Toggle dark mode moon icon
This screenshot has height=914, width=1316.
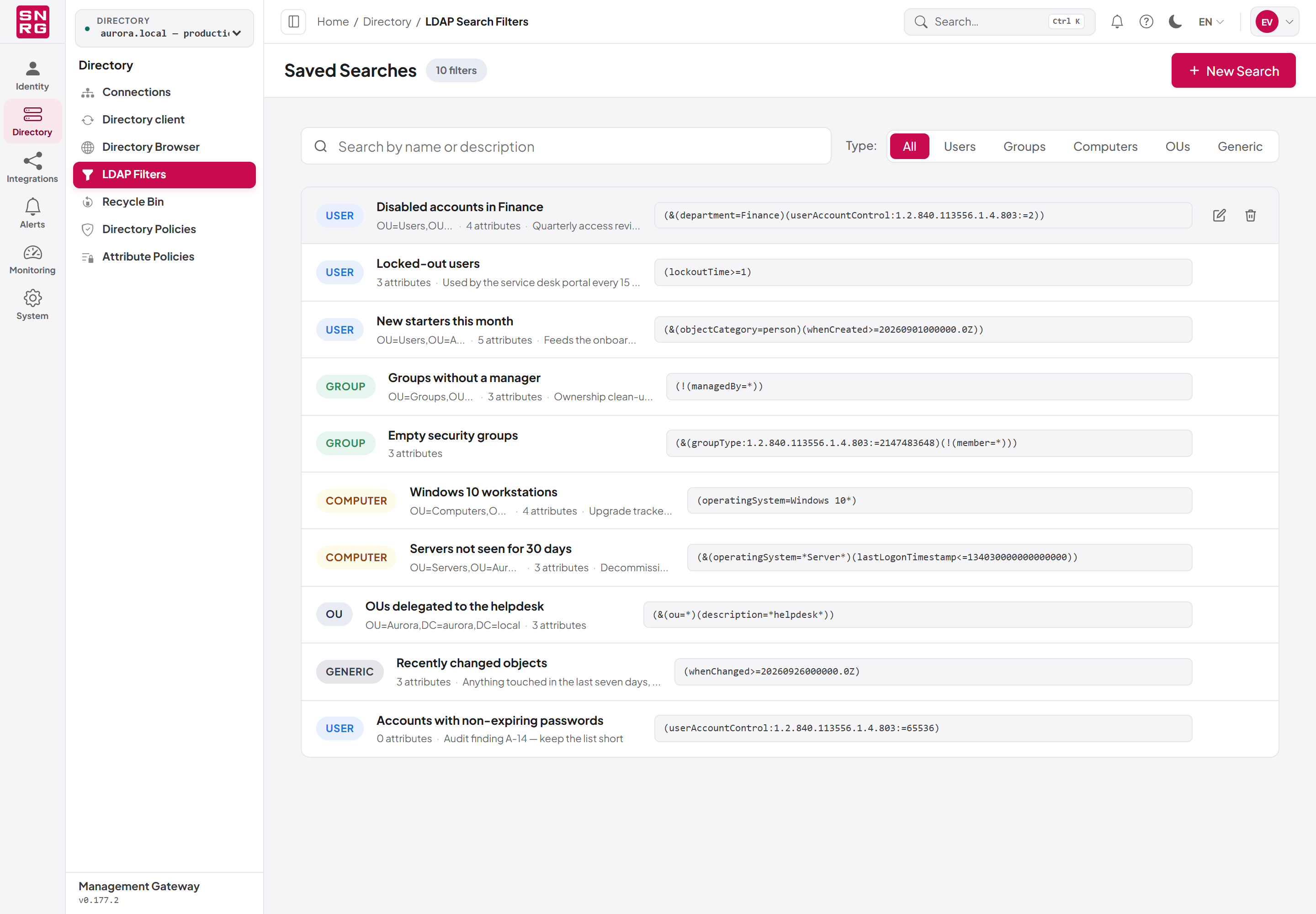[1175, 22]
